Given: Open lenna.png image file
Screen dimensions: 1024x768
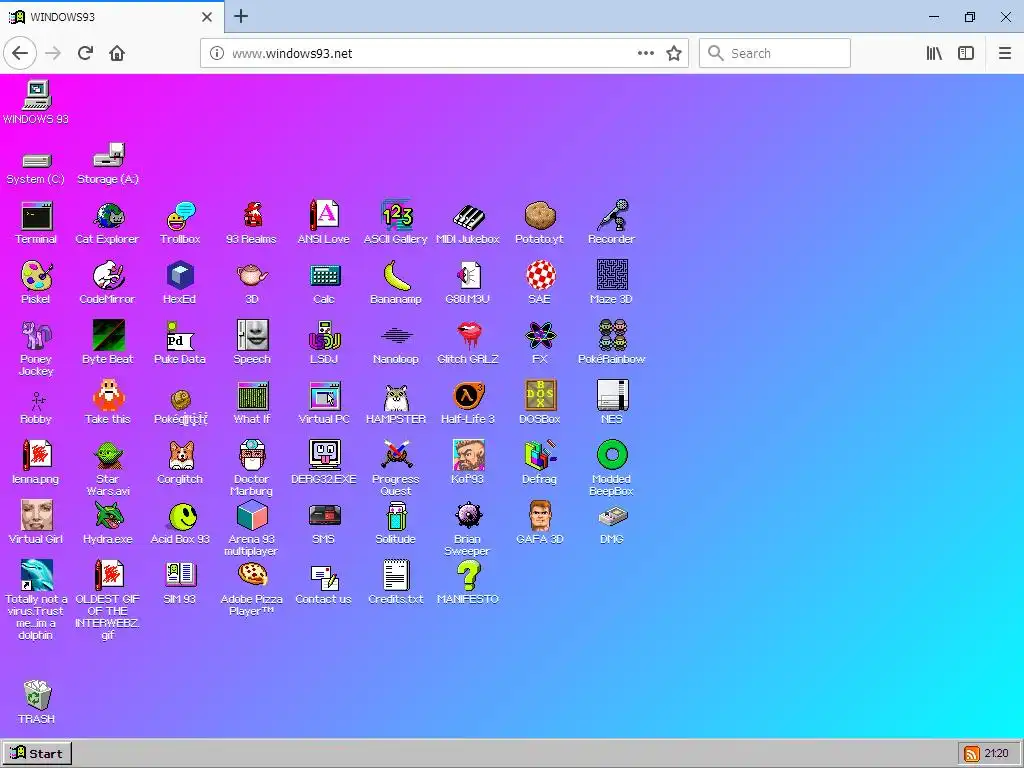Looking at the screenshot, I should tap(37, 455).
